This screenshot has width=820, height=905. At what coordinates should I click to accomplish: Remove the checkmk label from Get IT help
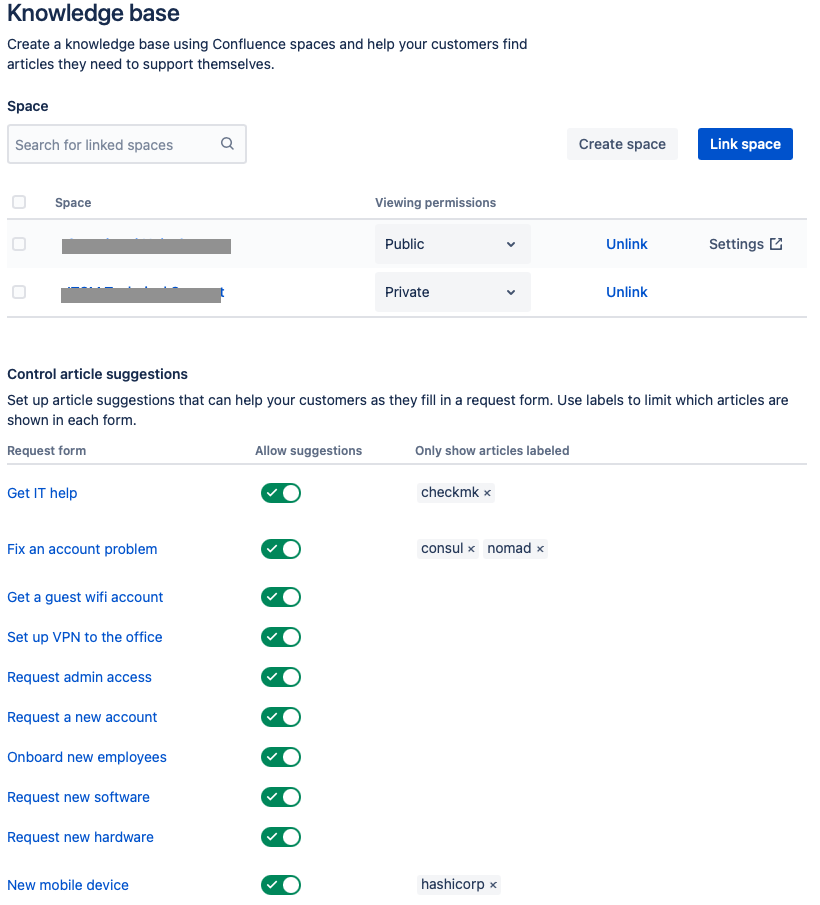click(486, 493)
